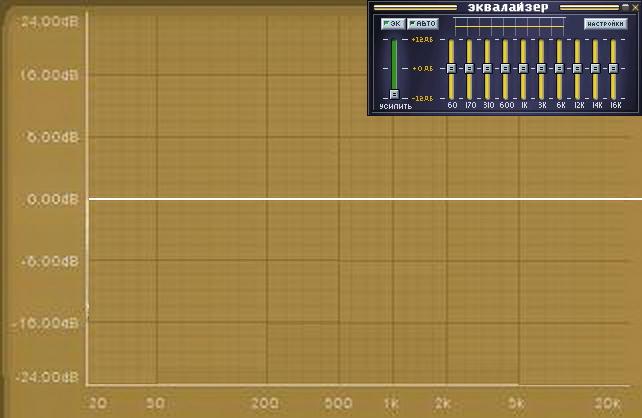Click the +12дБ gain label in the equalizer

[x=422, y=40]
